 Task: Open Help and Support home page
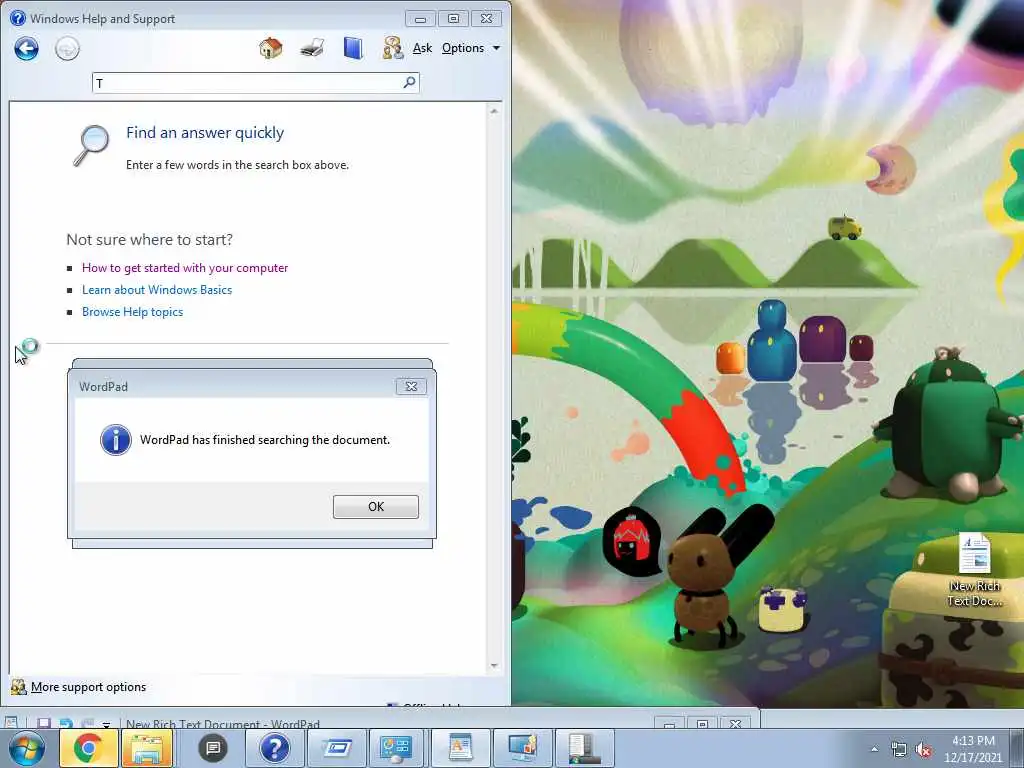[x=270, y=48]
